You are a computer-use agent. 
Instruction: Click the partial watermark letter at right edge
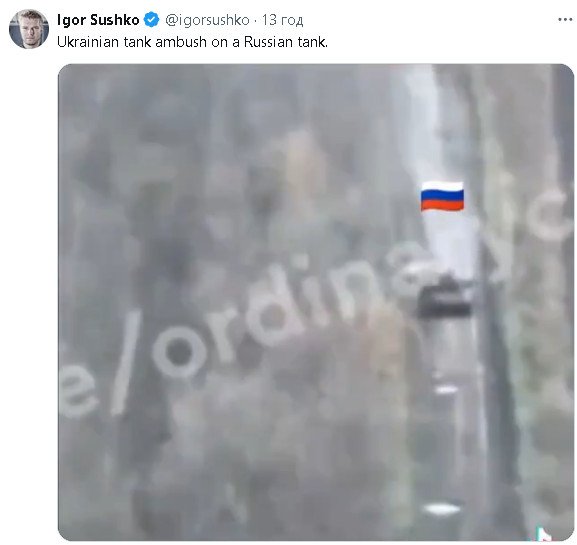click(x=552, y=217)
